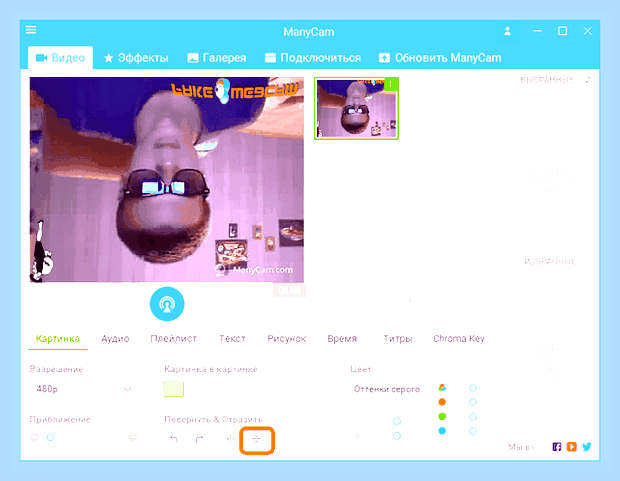Choose the picture-in-picture layout box
This screenshot has height=481, width=620.
(x=174, y=389)
